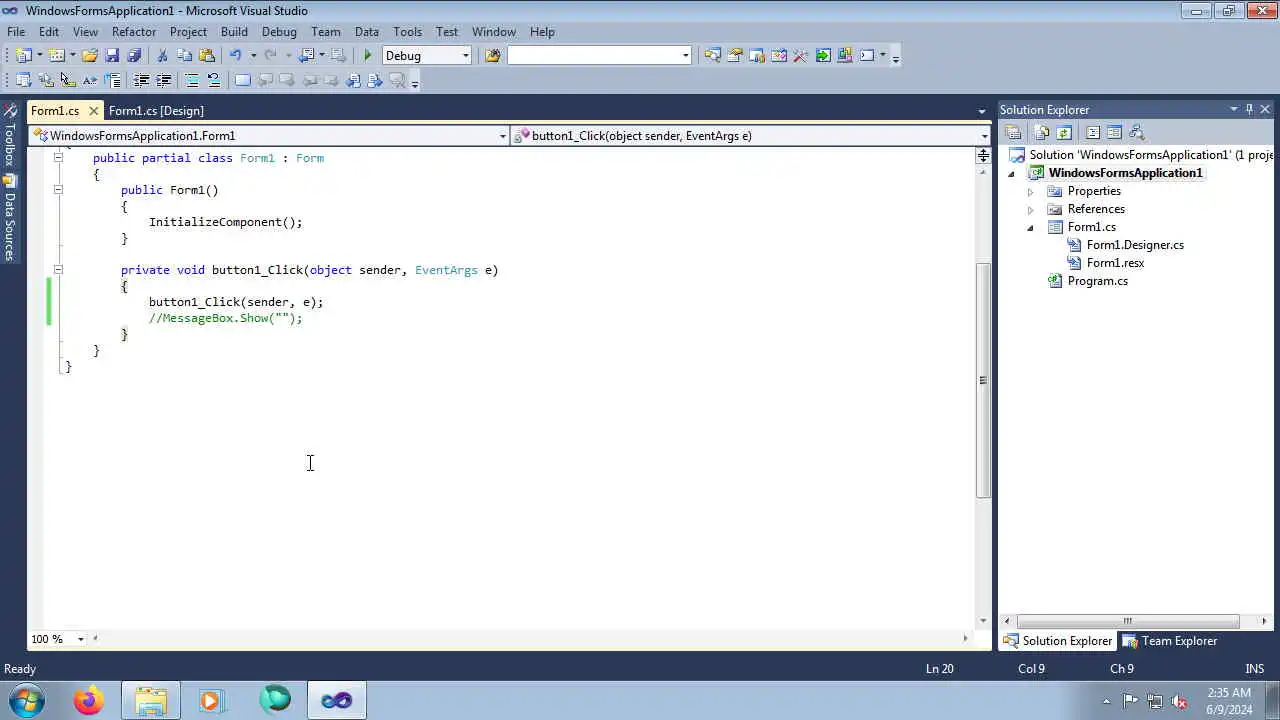Undo the last edit with the Undo arrow
This screenshot has width=1280, height=720.
(x=235, y=56)
